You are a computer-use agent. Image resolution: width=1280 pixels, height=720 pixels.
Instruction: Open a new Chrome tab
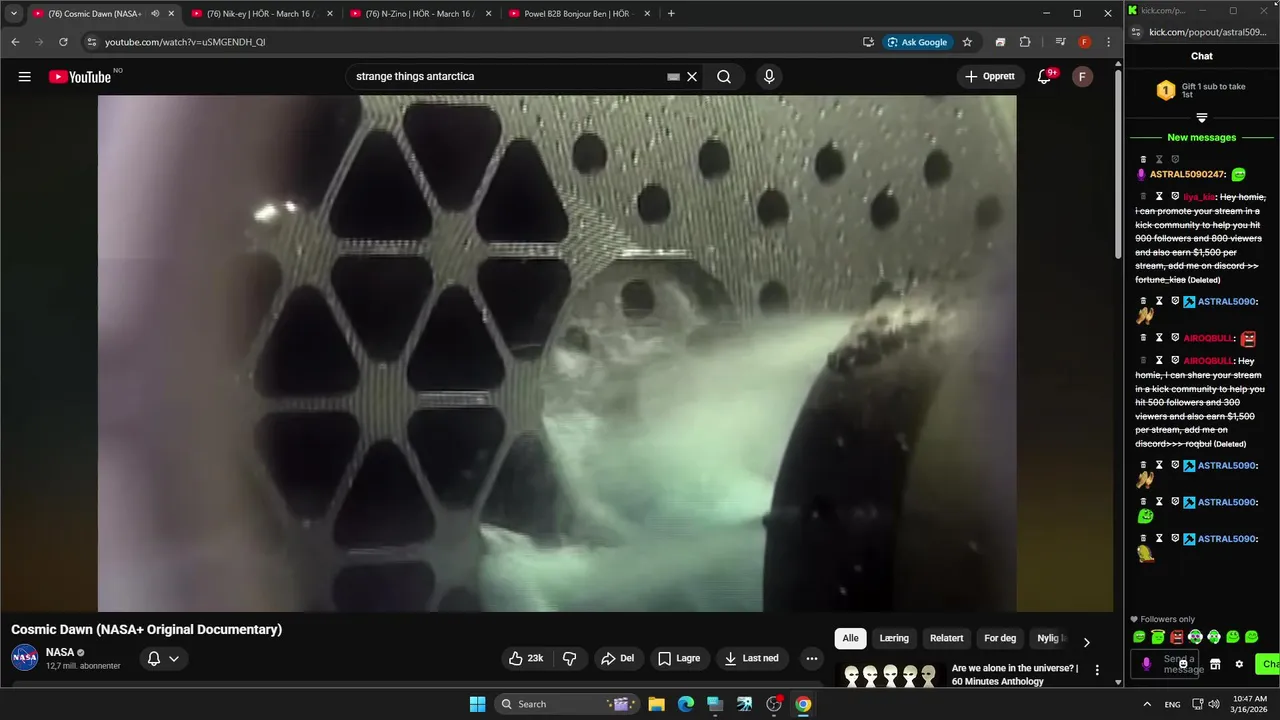point(671,14)
